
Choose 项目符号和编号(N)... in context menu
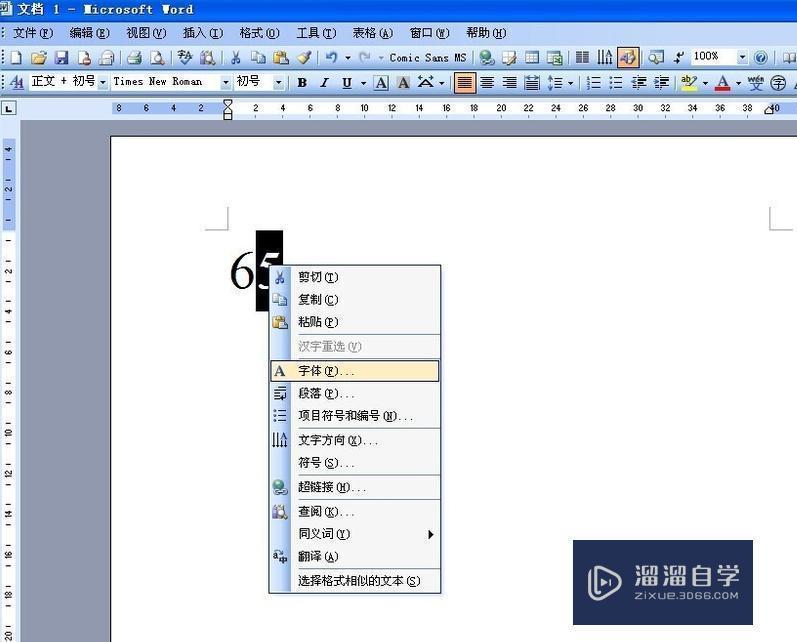355,416
